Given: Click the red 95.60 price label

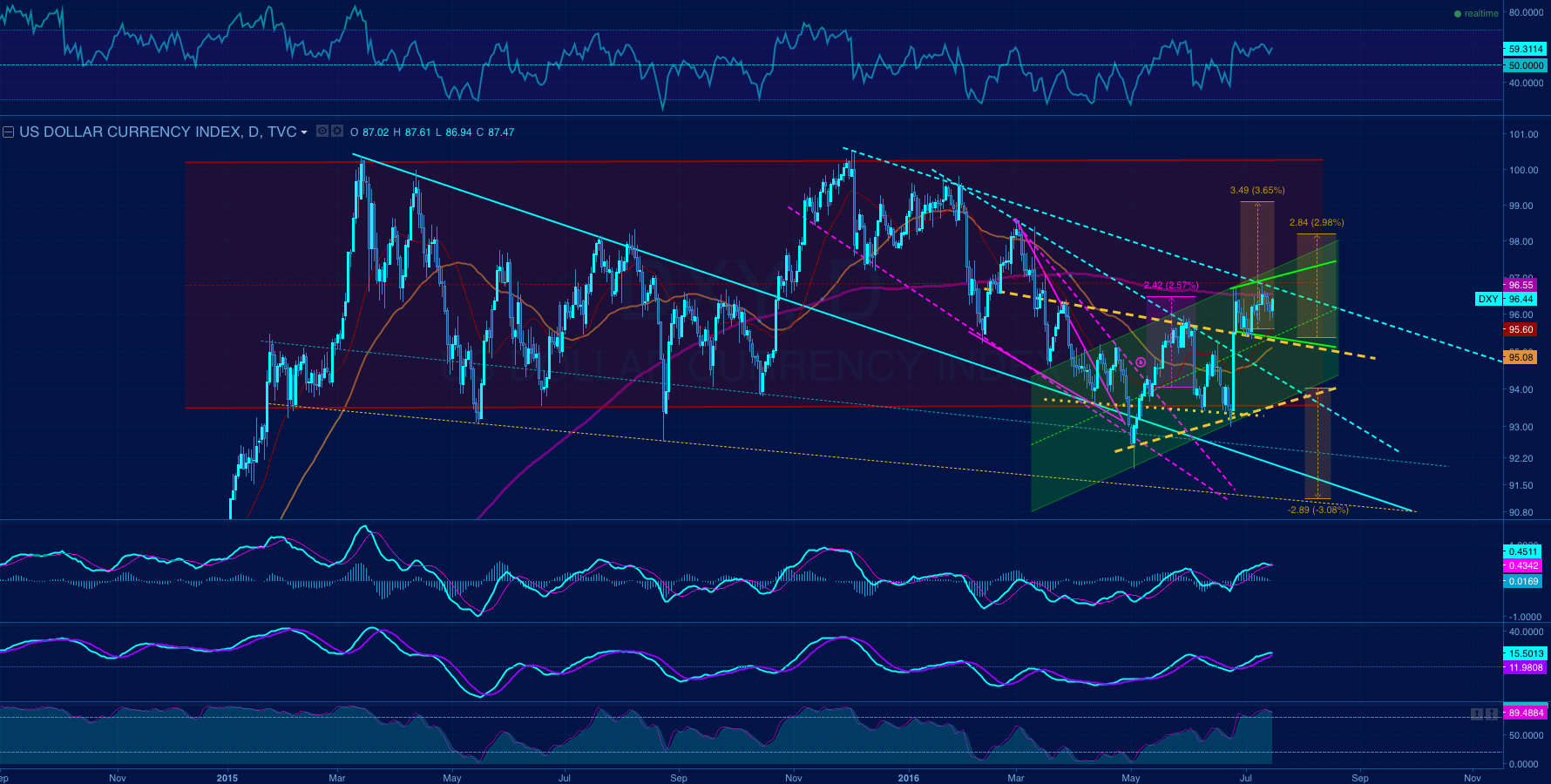Looking at the screenshot, I should pyautogui.click(x=1521, y=329).
